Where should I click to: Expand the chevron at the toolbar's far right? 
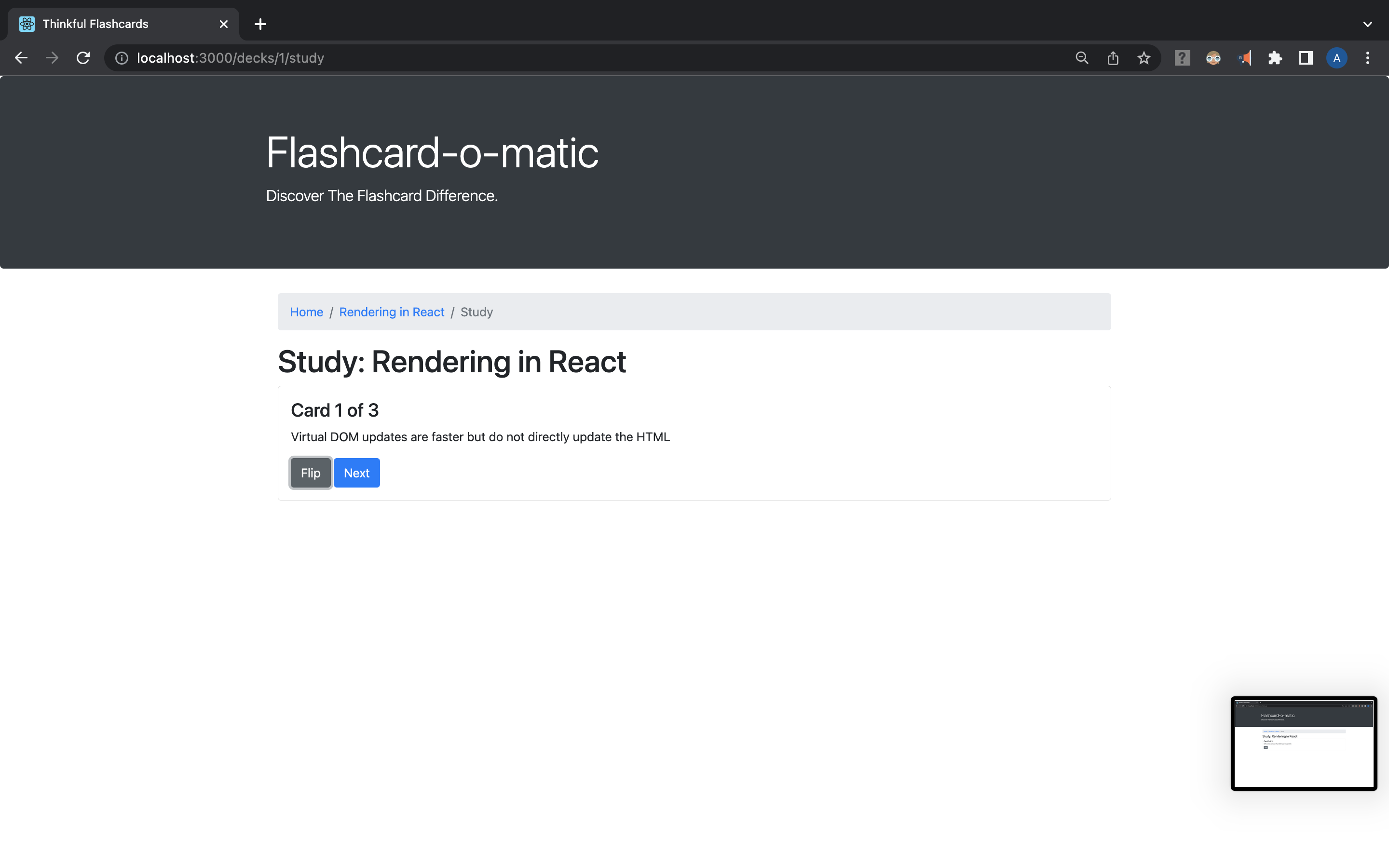click(x=1368, y=24)
